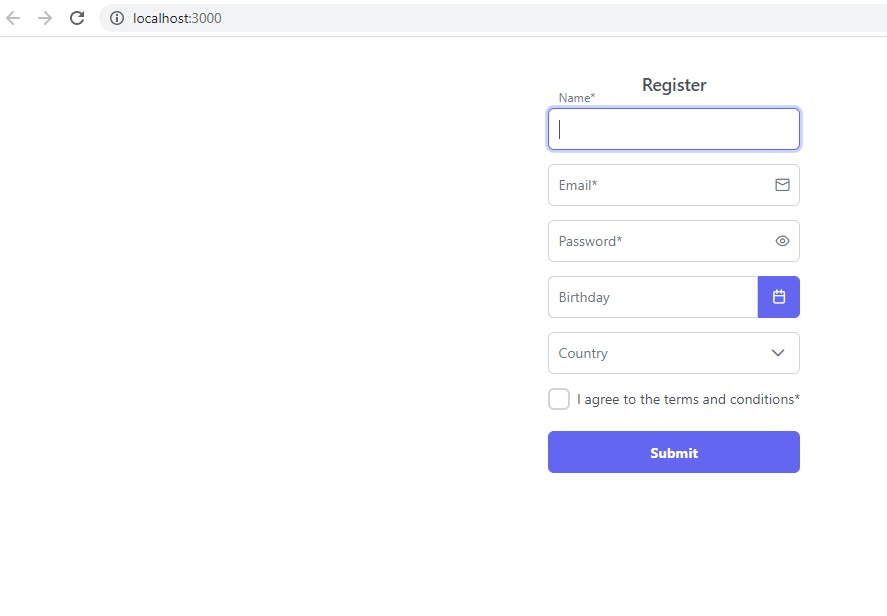The image size is (887, 616).
Task: Expand the Country chevron arrow
Action: coord(778,353)
